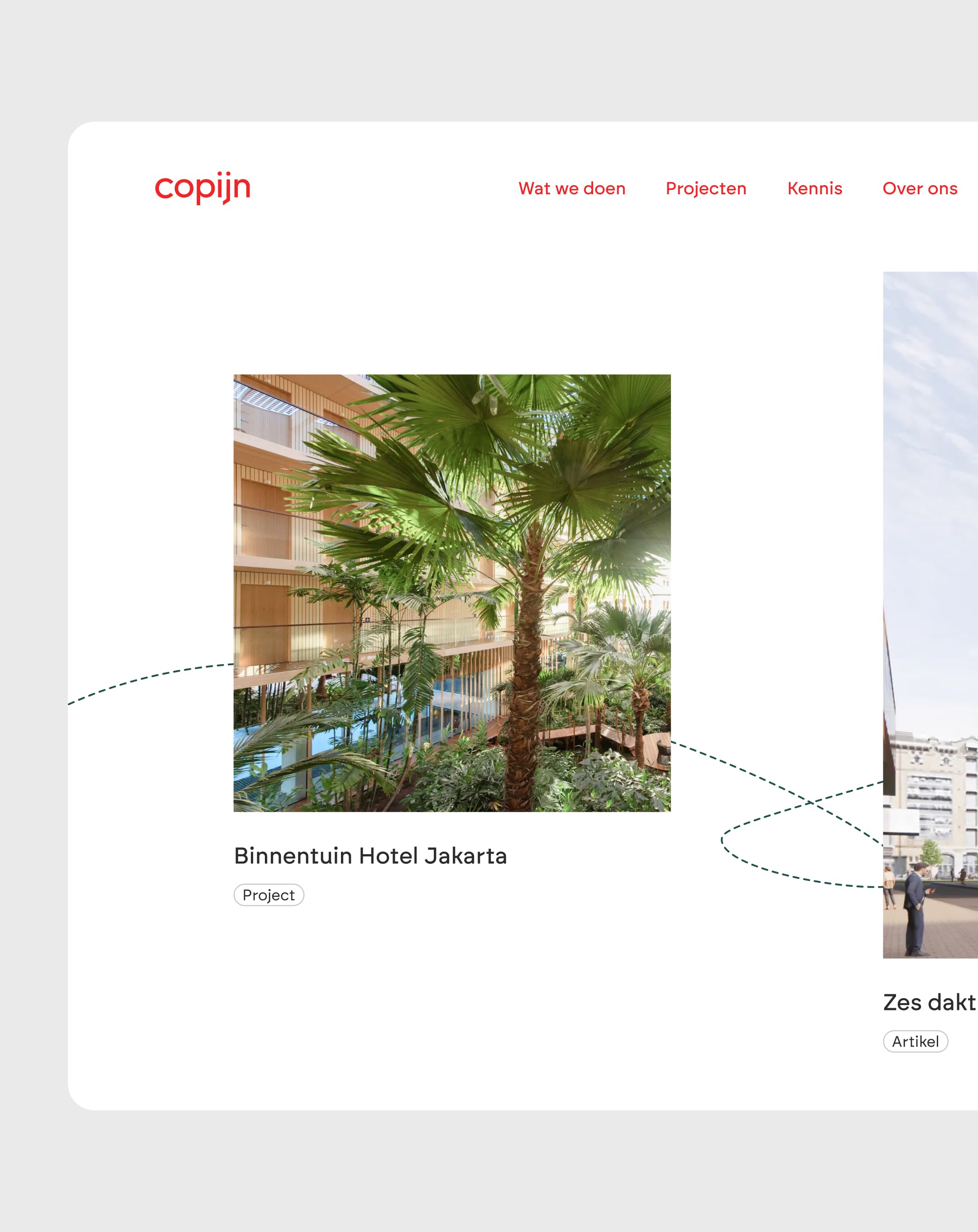Click the Binnentuin Hotel Jakarta title
This screenshot has height=1232, width=978.
coord(370,856)
